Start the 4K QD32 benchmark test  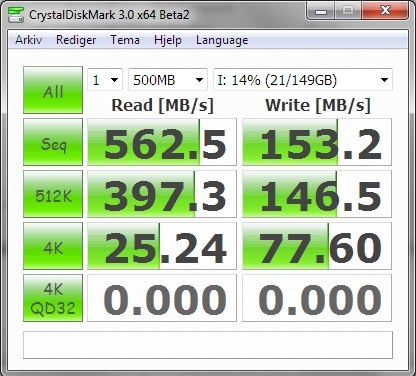pyautogui.click(x=53, y=298)
